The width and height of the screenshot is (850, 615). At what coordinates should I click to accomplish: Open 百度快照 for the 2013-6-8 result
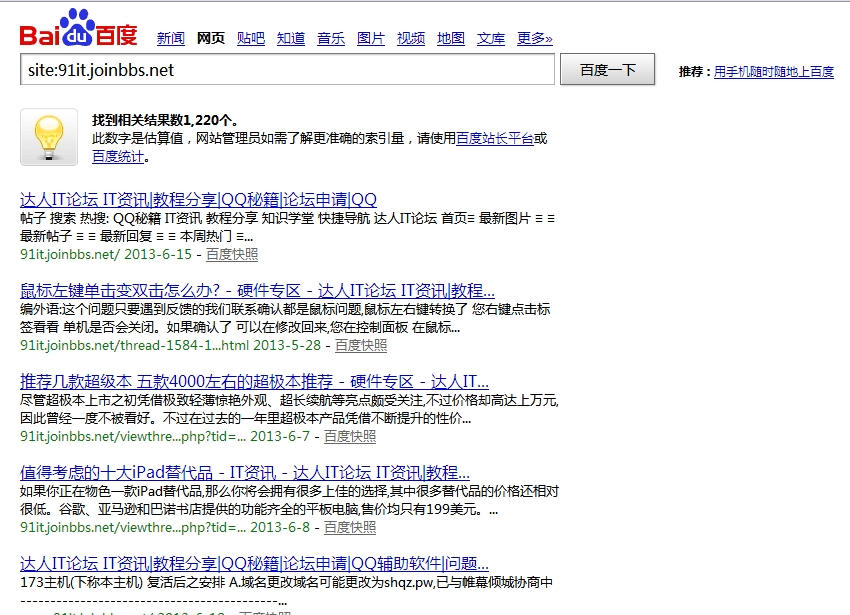(x=350, y=528)
